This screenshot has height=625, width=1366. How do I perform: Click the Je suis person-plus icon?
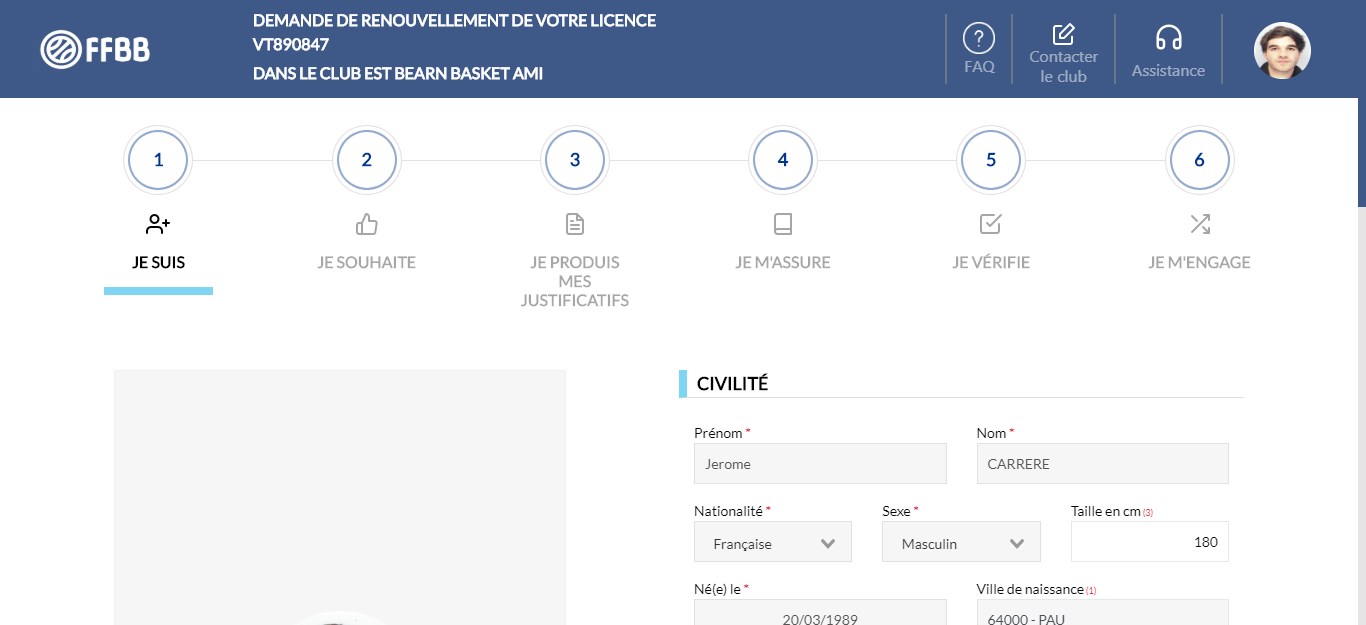(x=158, y=224)
